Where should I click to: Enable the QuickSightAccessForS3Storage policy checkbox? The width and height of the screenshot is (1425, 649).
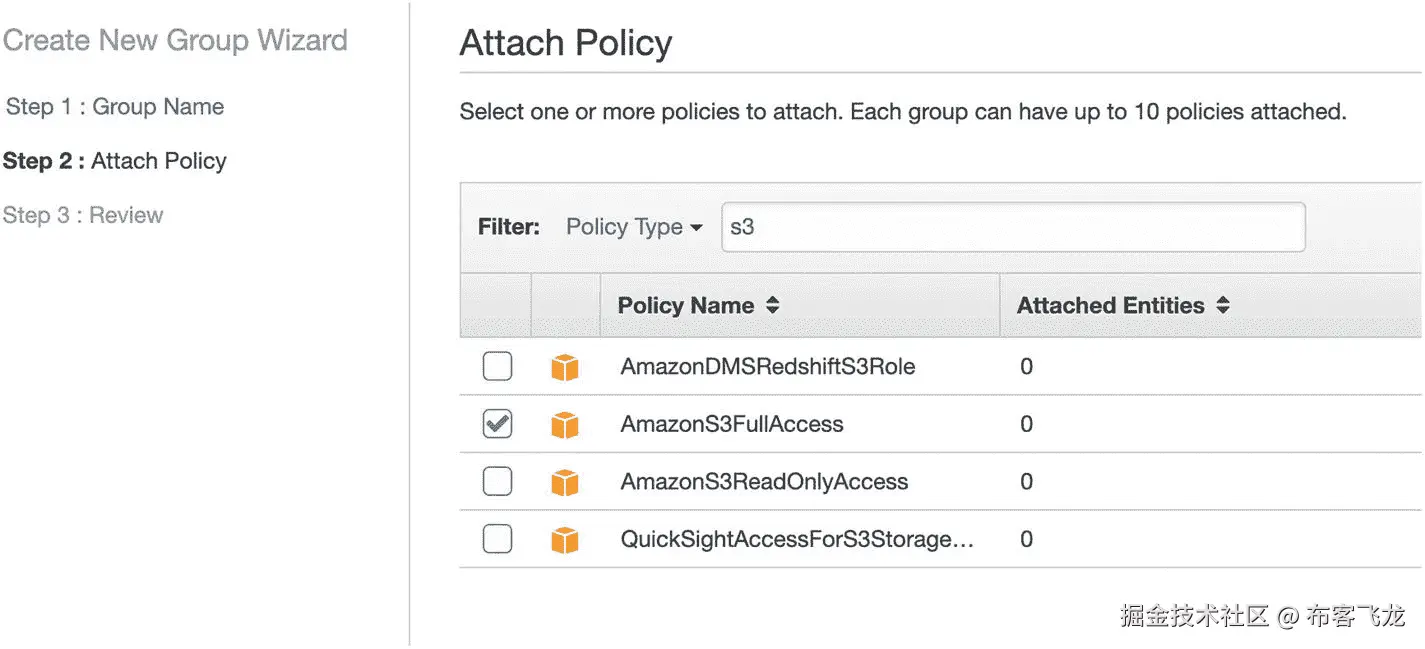497,539
